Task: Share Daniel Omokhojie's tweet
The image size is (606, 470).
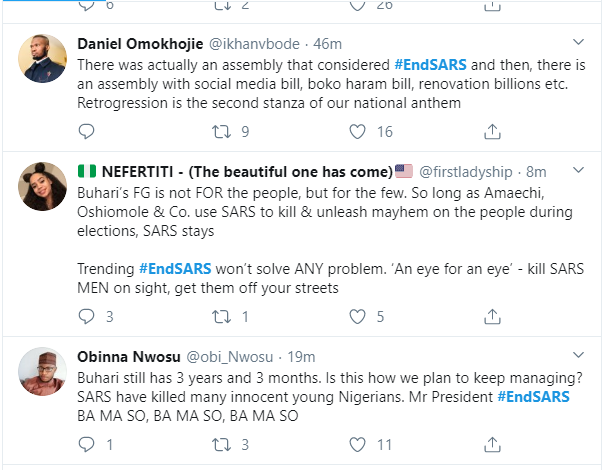Action: coord(491,131)
